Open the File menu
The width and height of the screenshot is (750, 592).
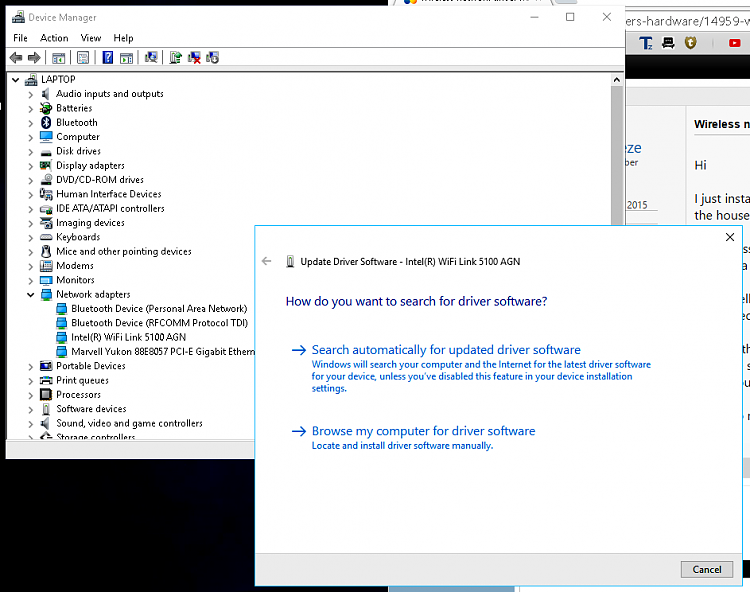tap(20, 38)
